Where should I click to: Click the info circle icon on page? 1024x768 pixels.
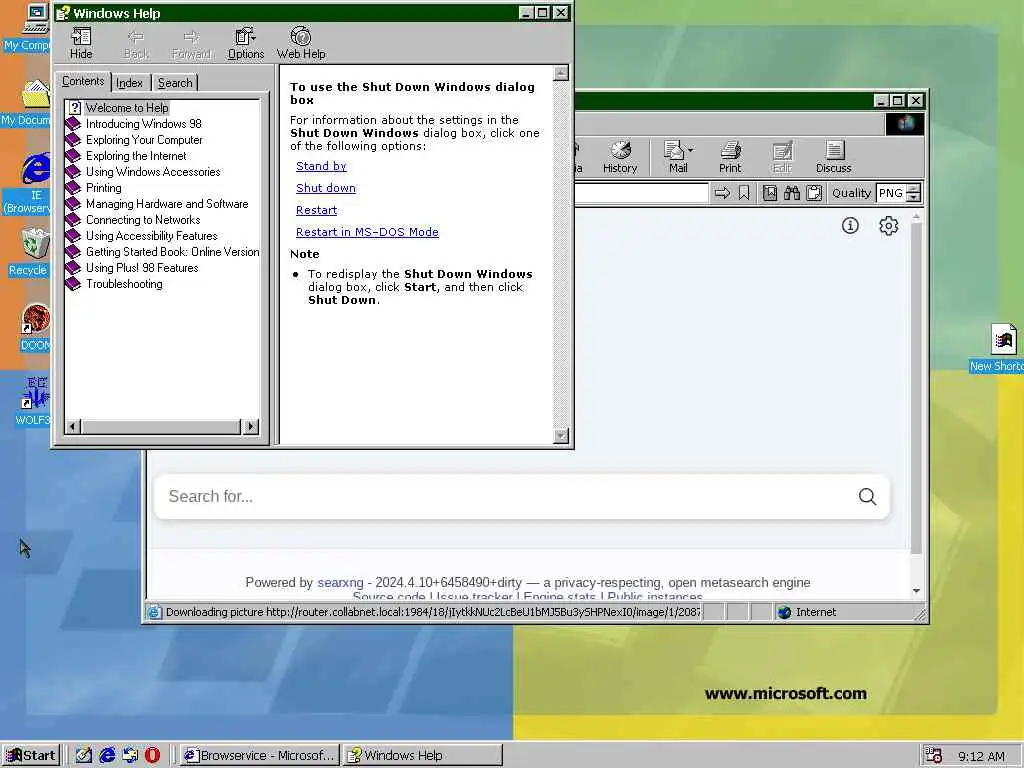(850, 226)
